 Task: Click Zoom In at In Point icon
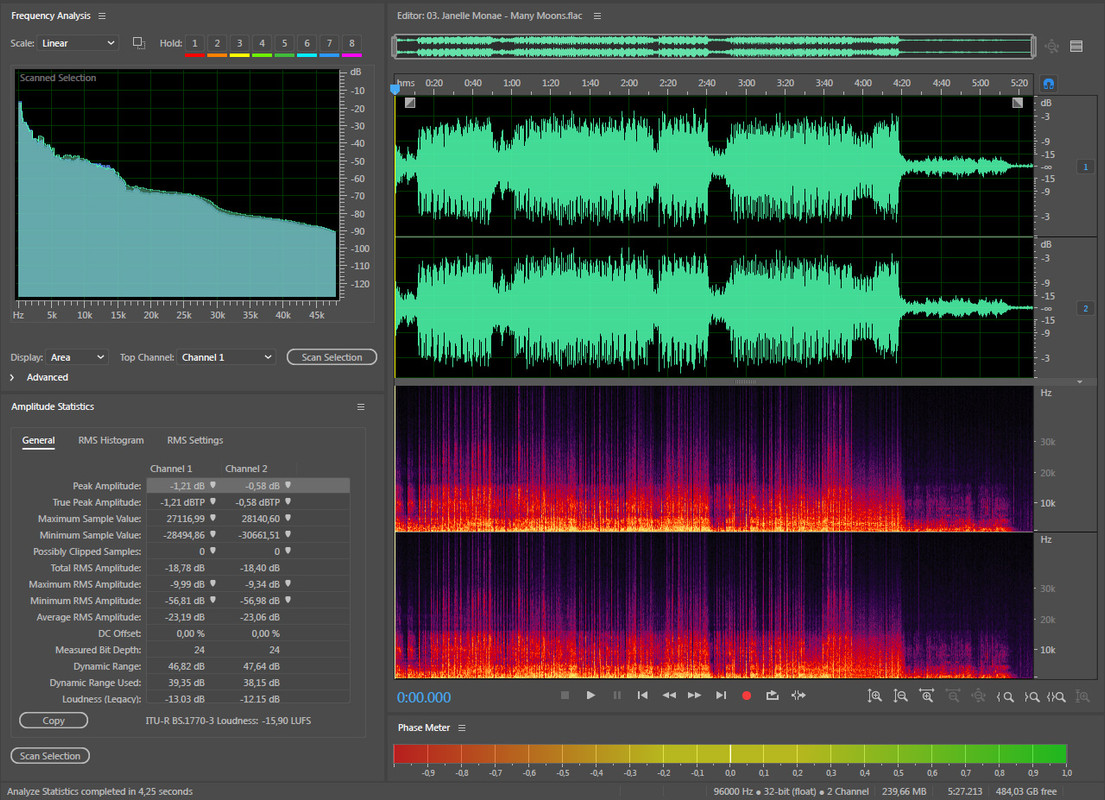[1006, 697]
